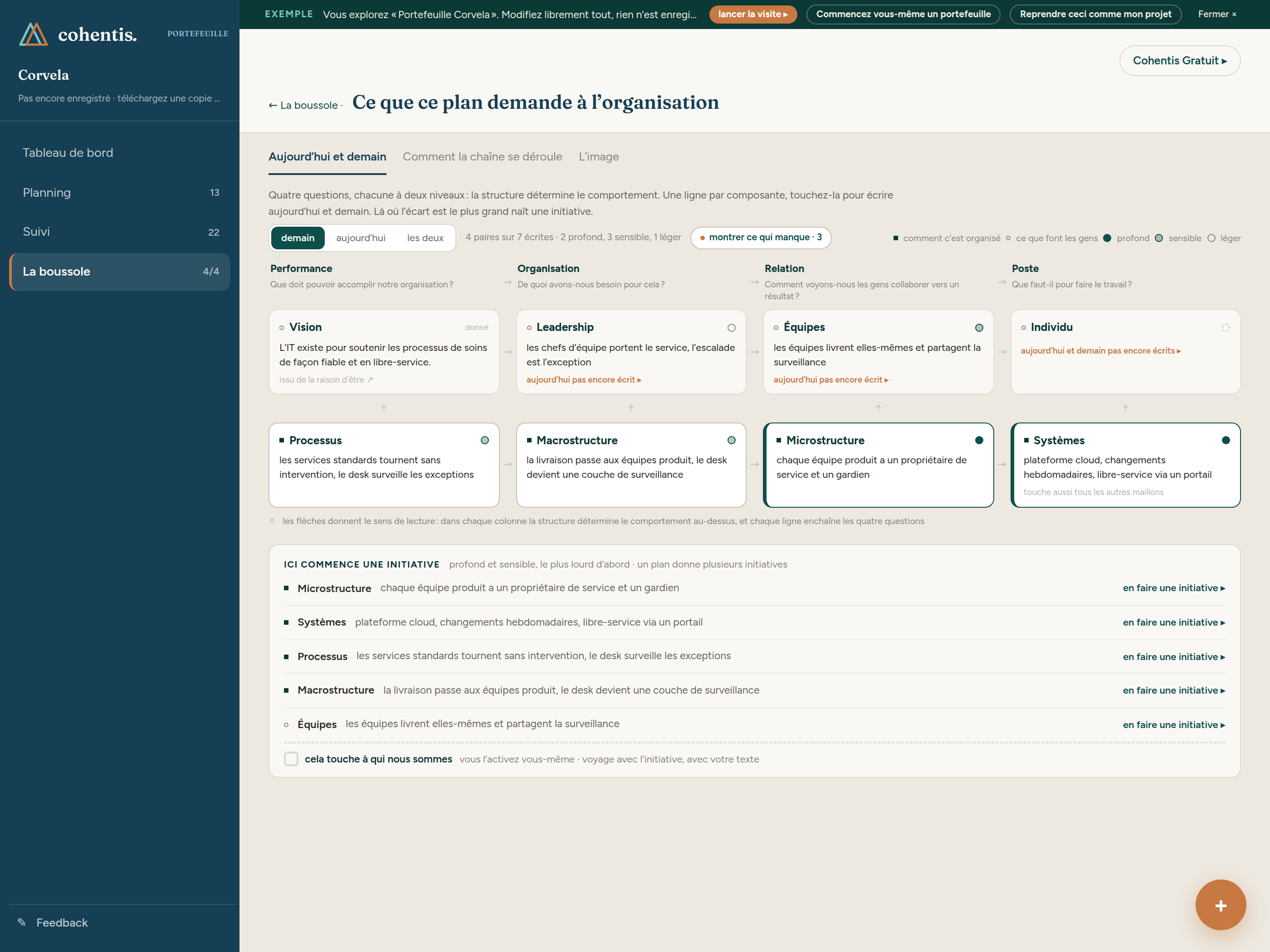Click the cohentis logo icon
Viewport: 1270px width, 952px height.
coord(33,34)
